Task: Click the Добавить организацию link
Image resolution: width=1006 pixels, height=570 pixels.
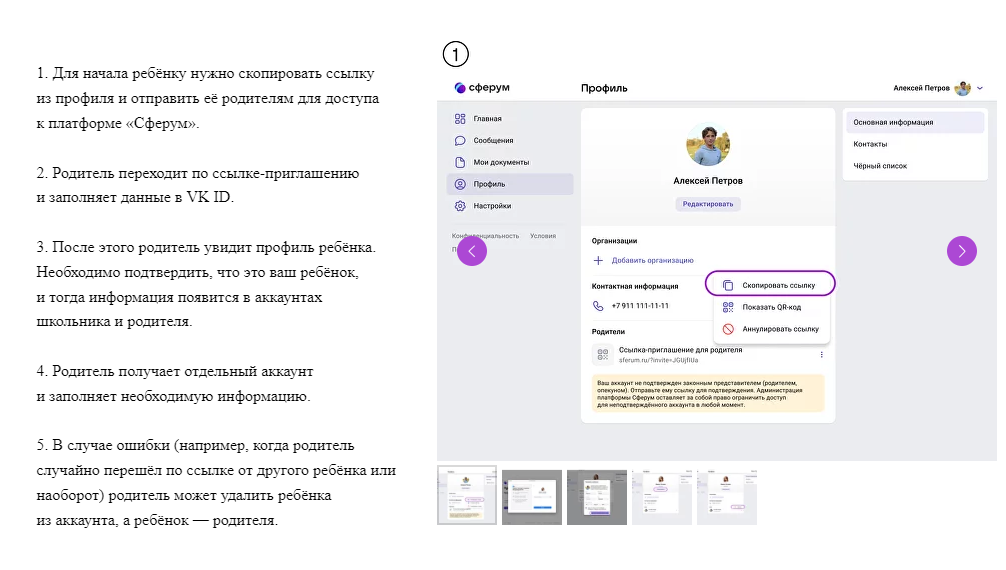Action: click(652, 261)
